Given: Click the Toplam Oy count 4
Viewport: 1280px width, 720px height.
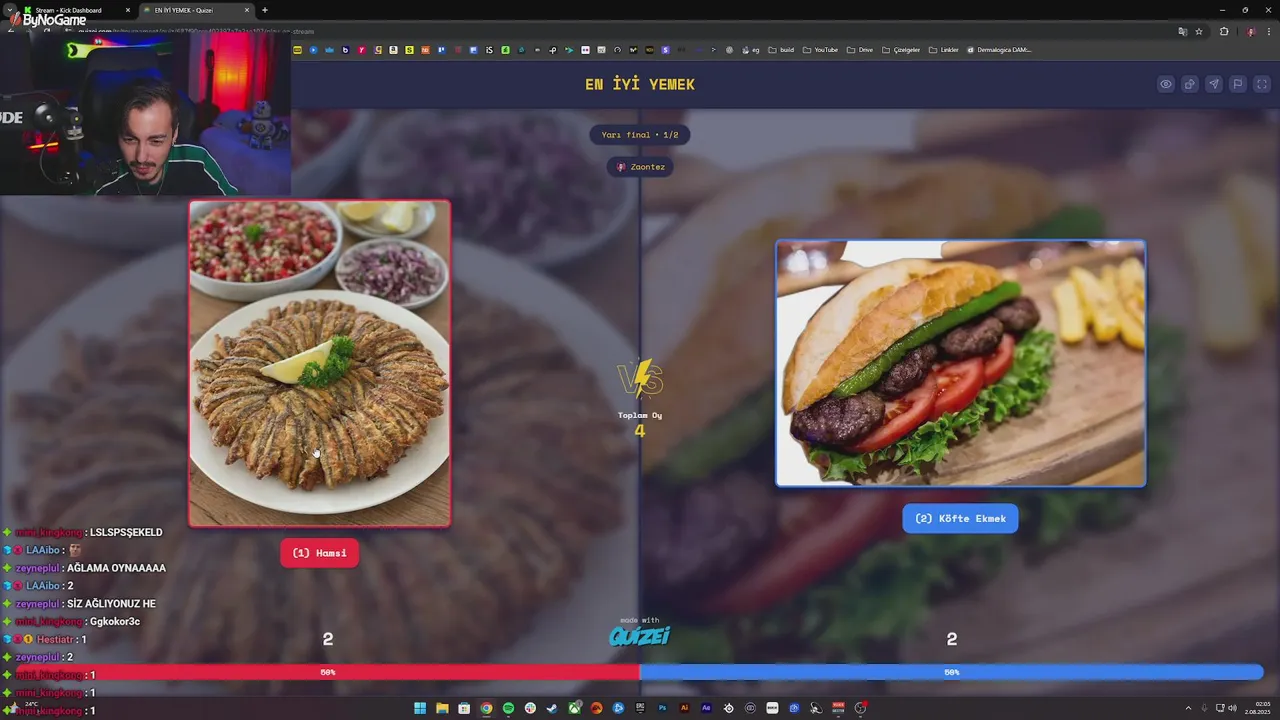Looking at the screenshot, I should click(640, 431).
